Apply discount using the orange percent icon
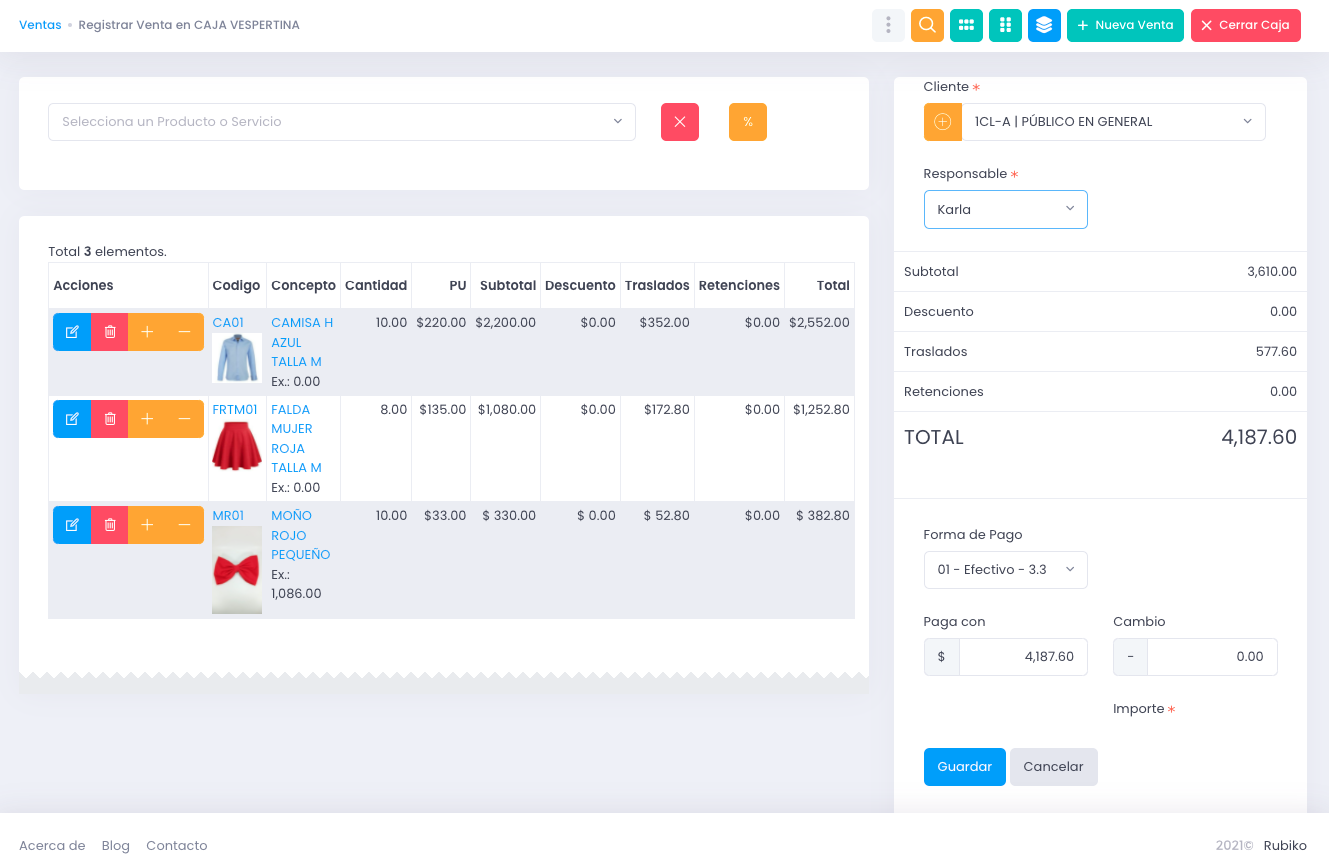Screen dimensions: 1329x865 (747, 122)
